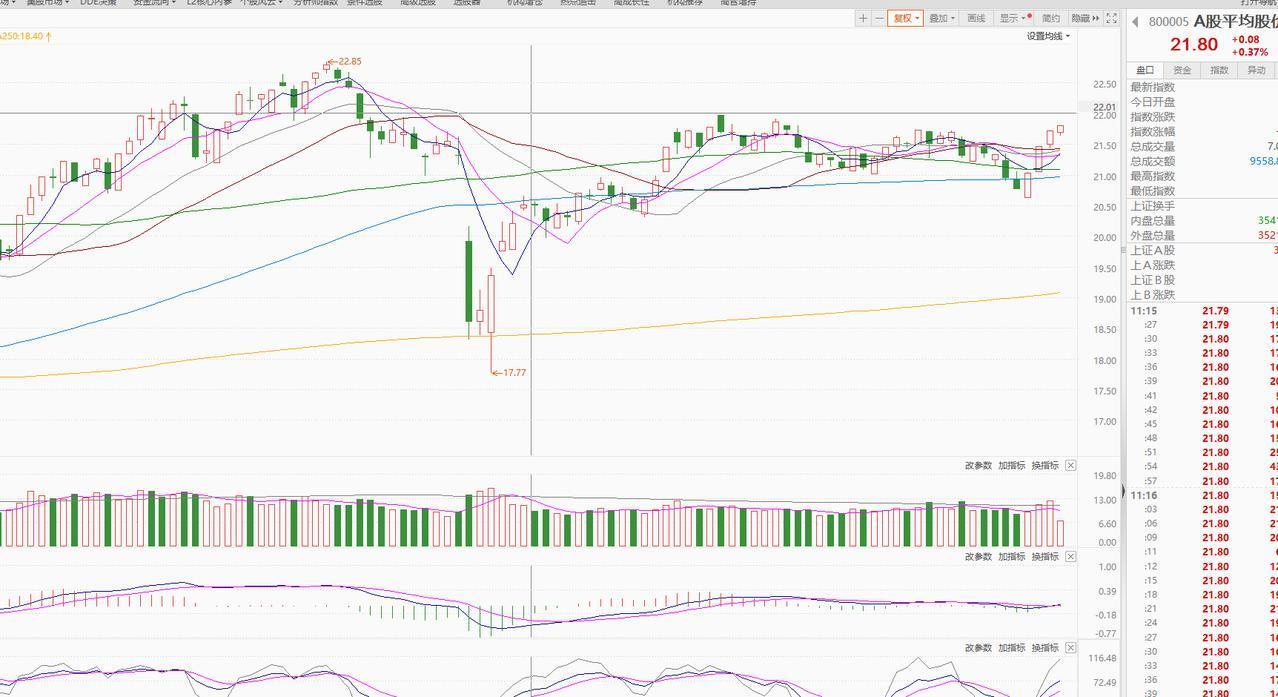The image size is (1278, 697).
Task: Open the 叠加 dropdown
Action: [x=941, y=18]
